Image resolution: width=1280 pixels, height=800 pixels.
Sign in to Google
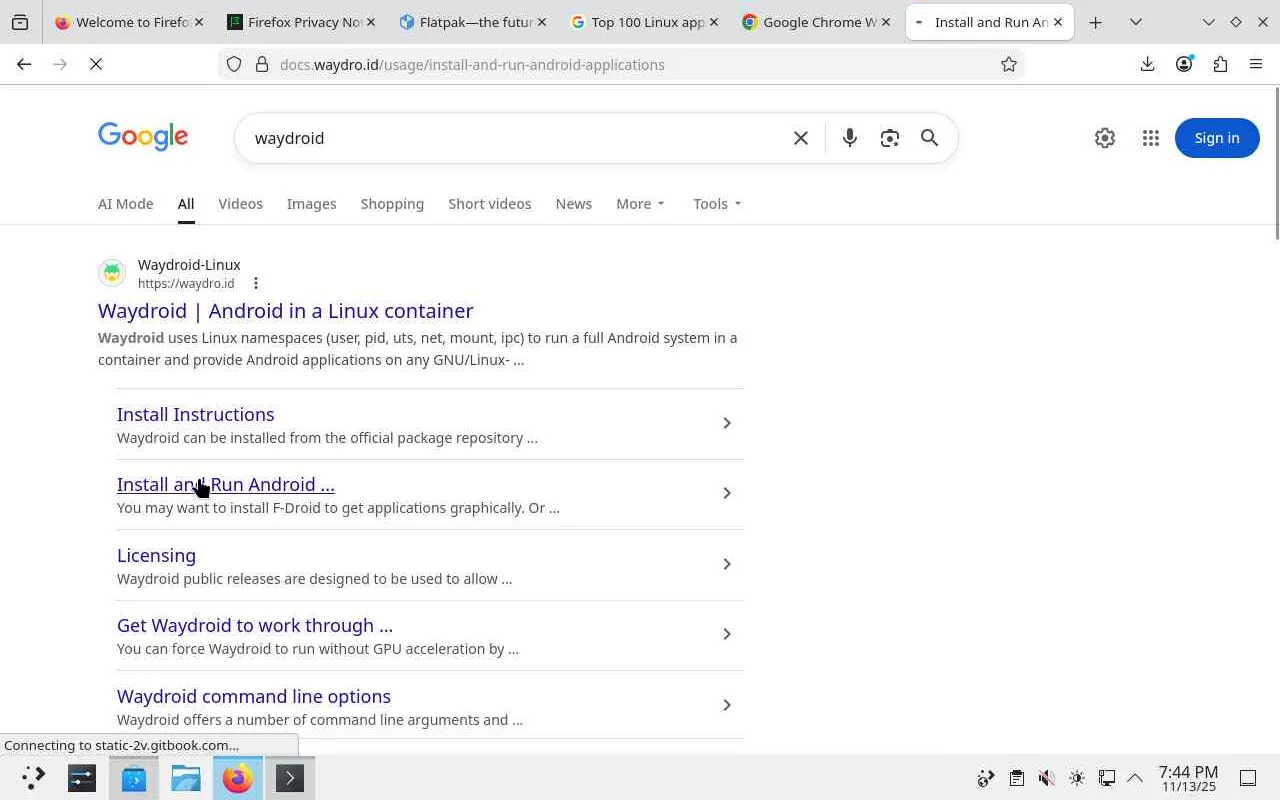tap(1217, 138)
